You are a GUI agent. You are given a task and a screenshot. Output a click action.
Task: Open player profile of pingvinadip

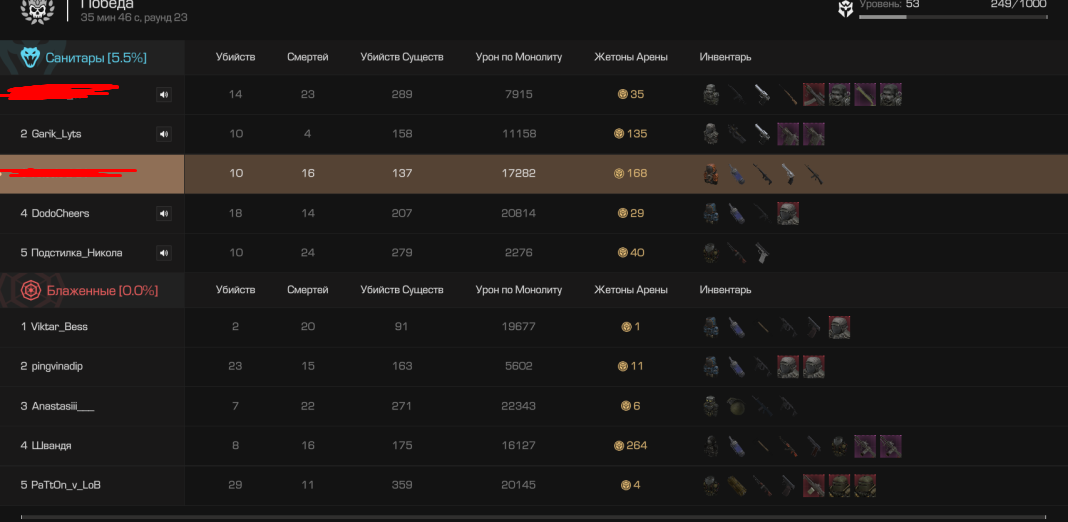pyautogui.click(x=57, y=367)
